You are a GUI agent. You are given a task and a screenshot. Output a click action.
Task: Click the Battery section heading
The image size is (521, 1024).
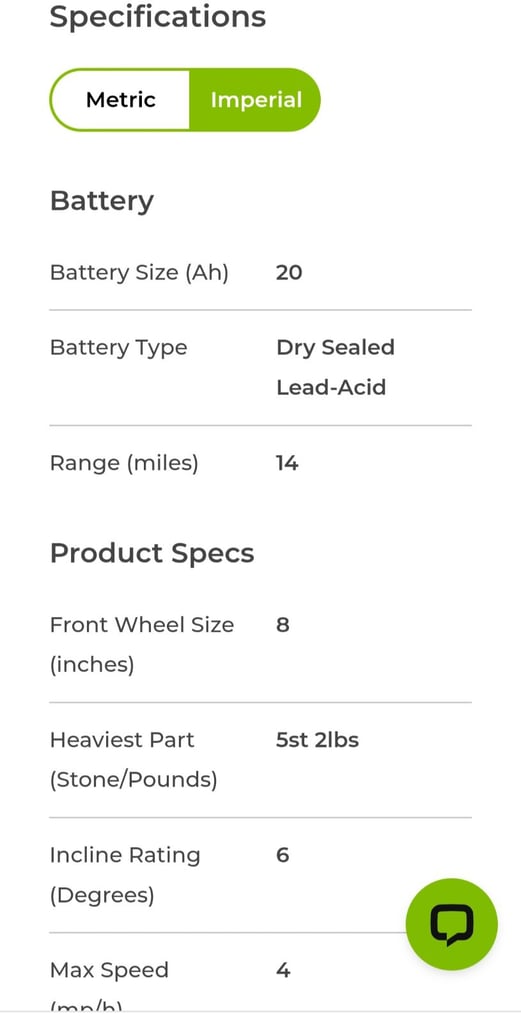102,201
